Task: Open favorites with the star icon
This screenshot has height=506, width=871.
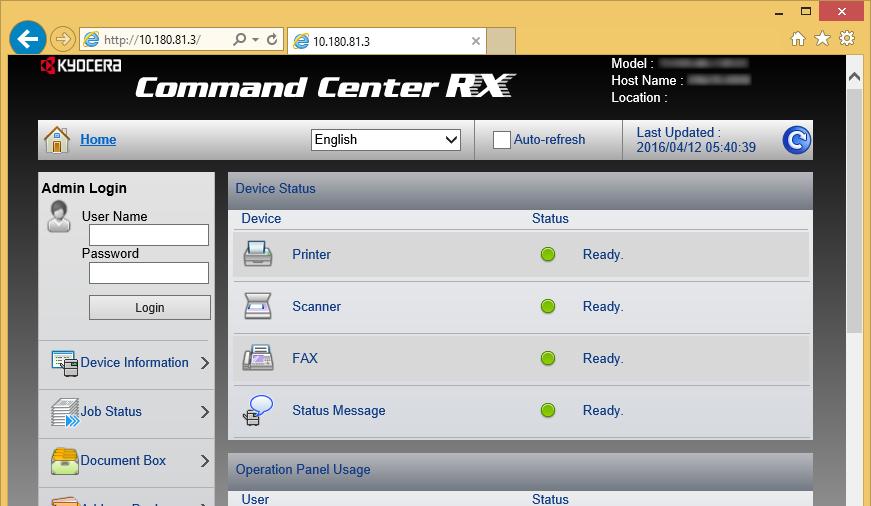Action: point(822,38)
